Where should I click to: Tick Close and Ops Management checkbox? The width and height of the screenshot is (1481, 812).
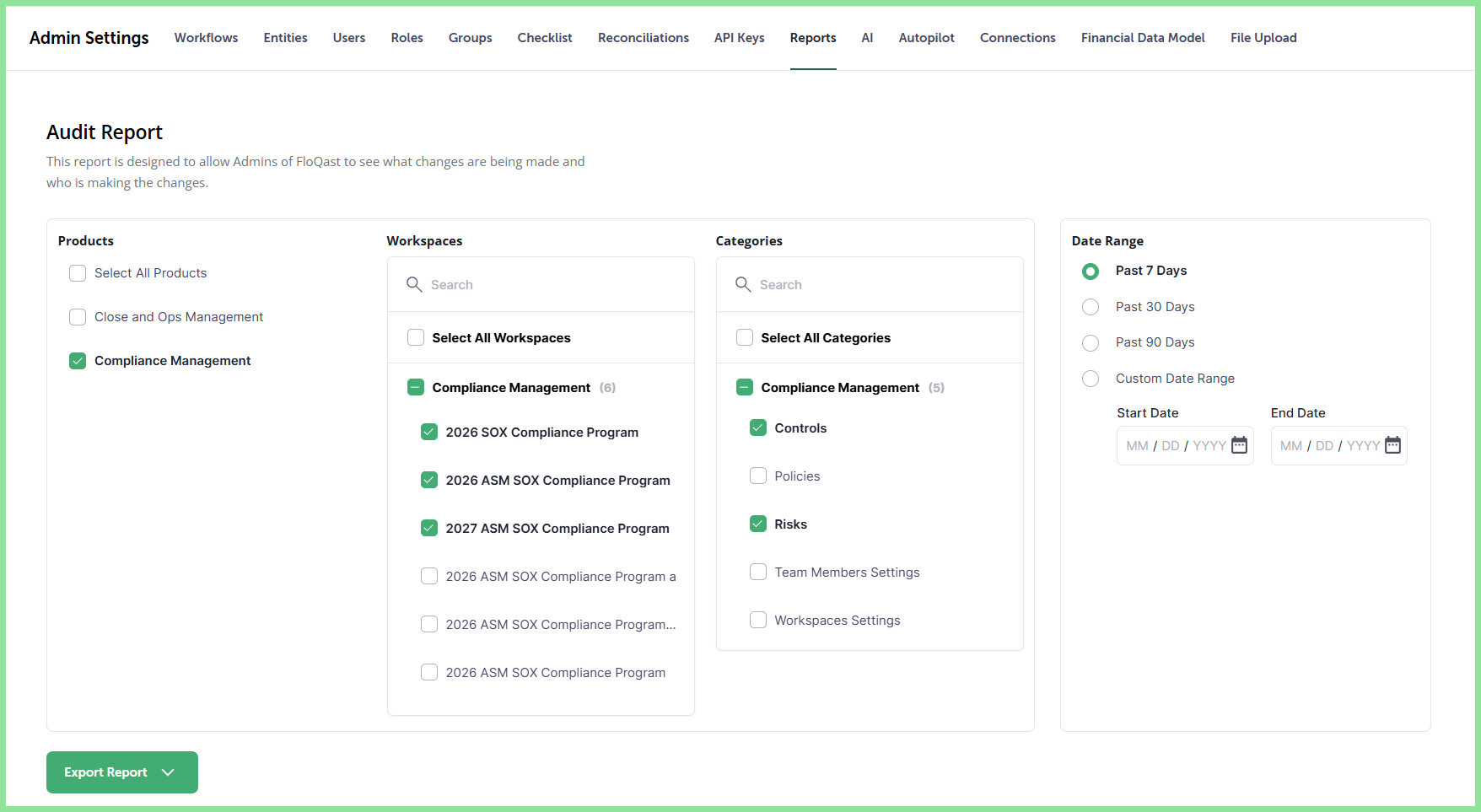click(x=78, y=317)
